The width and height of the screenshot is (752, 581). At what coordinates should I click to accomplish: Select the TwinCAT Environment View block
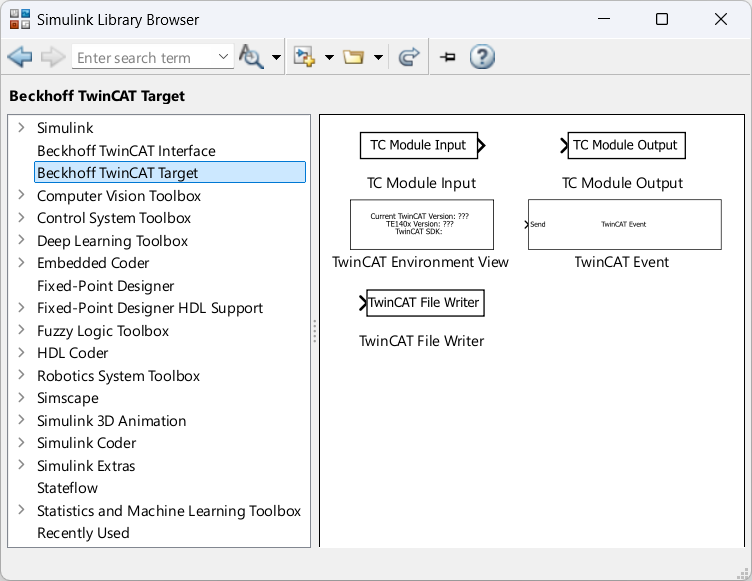click(422, 224)
